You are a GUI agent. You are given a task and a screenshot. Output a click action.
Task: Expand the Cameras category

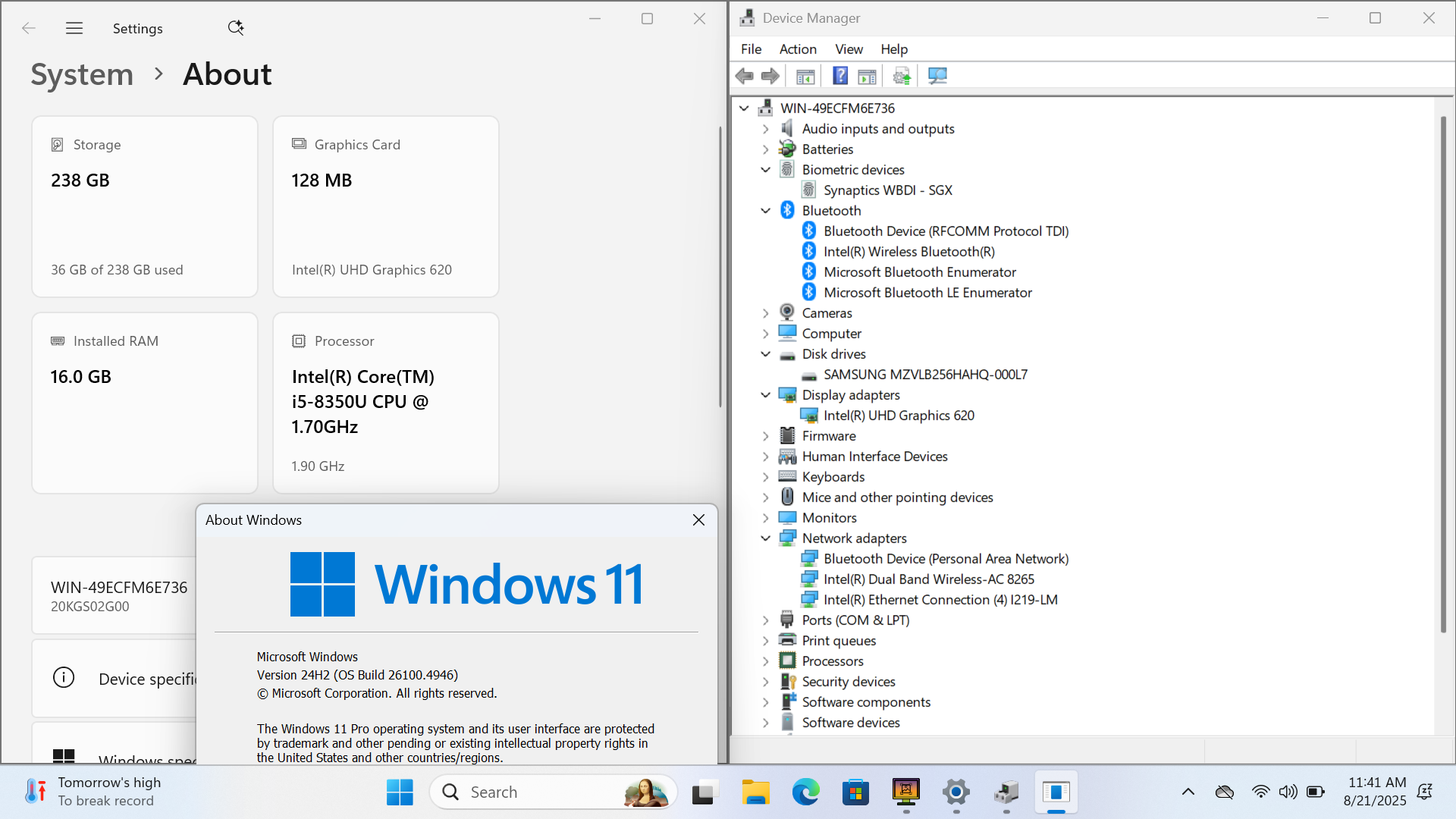[766, 313]
